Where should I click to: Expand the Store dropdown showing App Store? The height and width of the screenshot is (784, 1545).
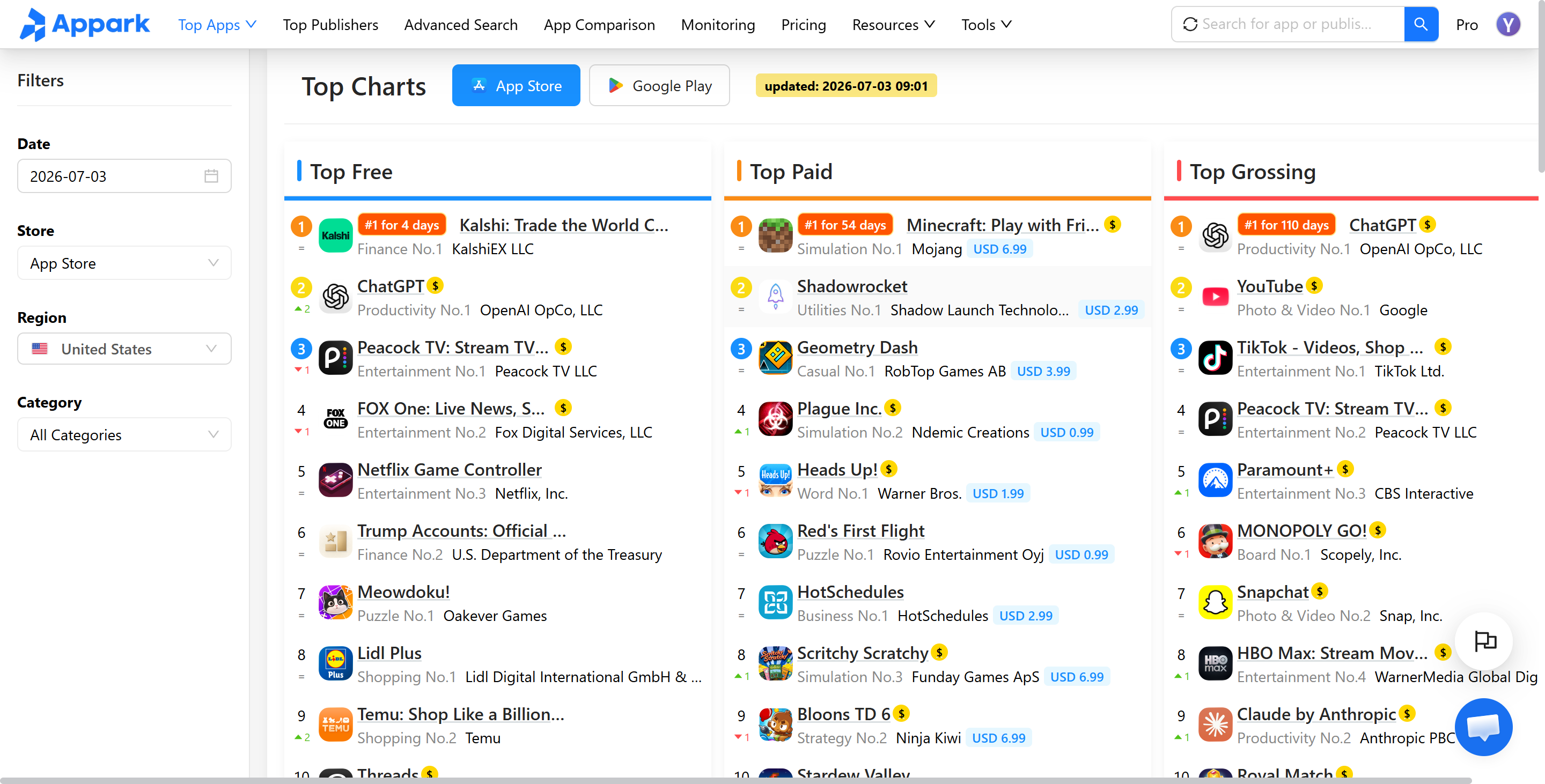pyautogui.click(x=124, y=263)
